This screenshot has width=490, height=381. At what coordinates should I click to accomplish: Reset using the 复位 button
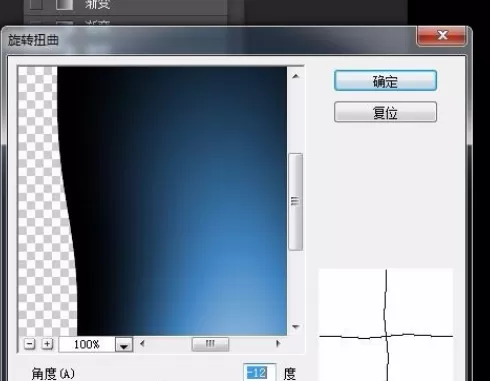point(385,112)
